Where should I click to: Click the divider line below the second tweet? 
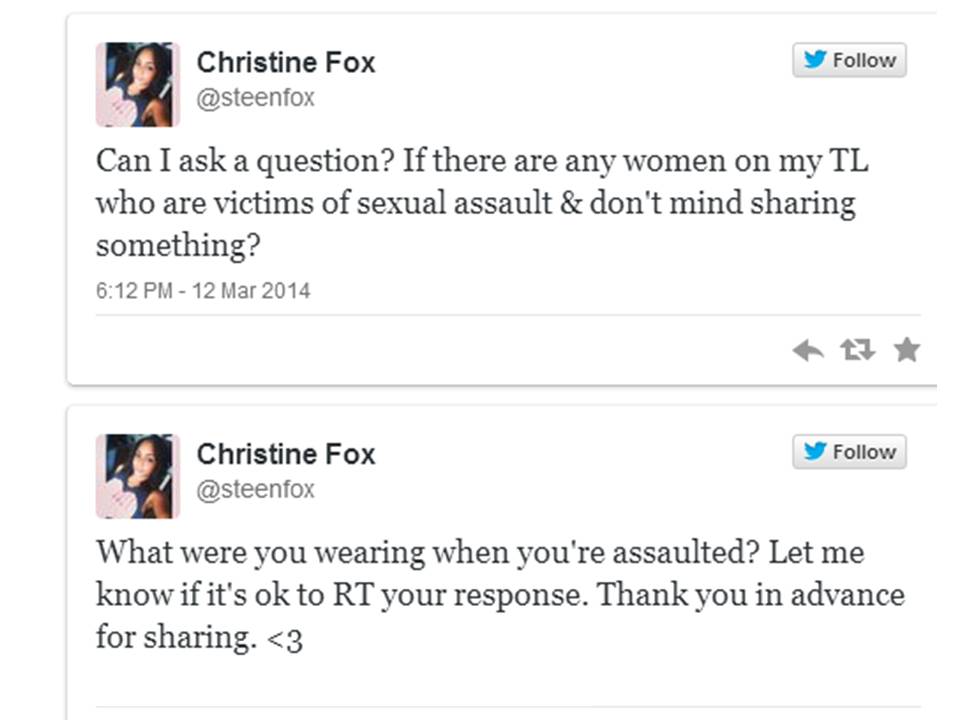(x=500, y=708)
